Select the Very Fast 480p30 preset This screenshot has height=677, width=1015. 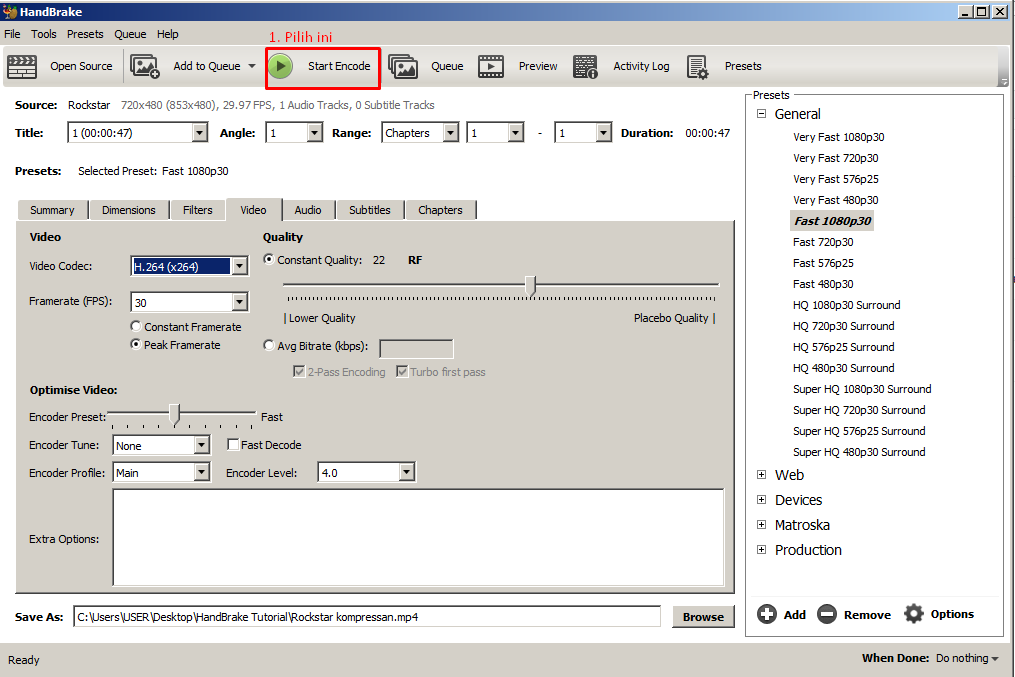(836, 200)
